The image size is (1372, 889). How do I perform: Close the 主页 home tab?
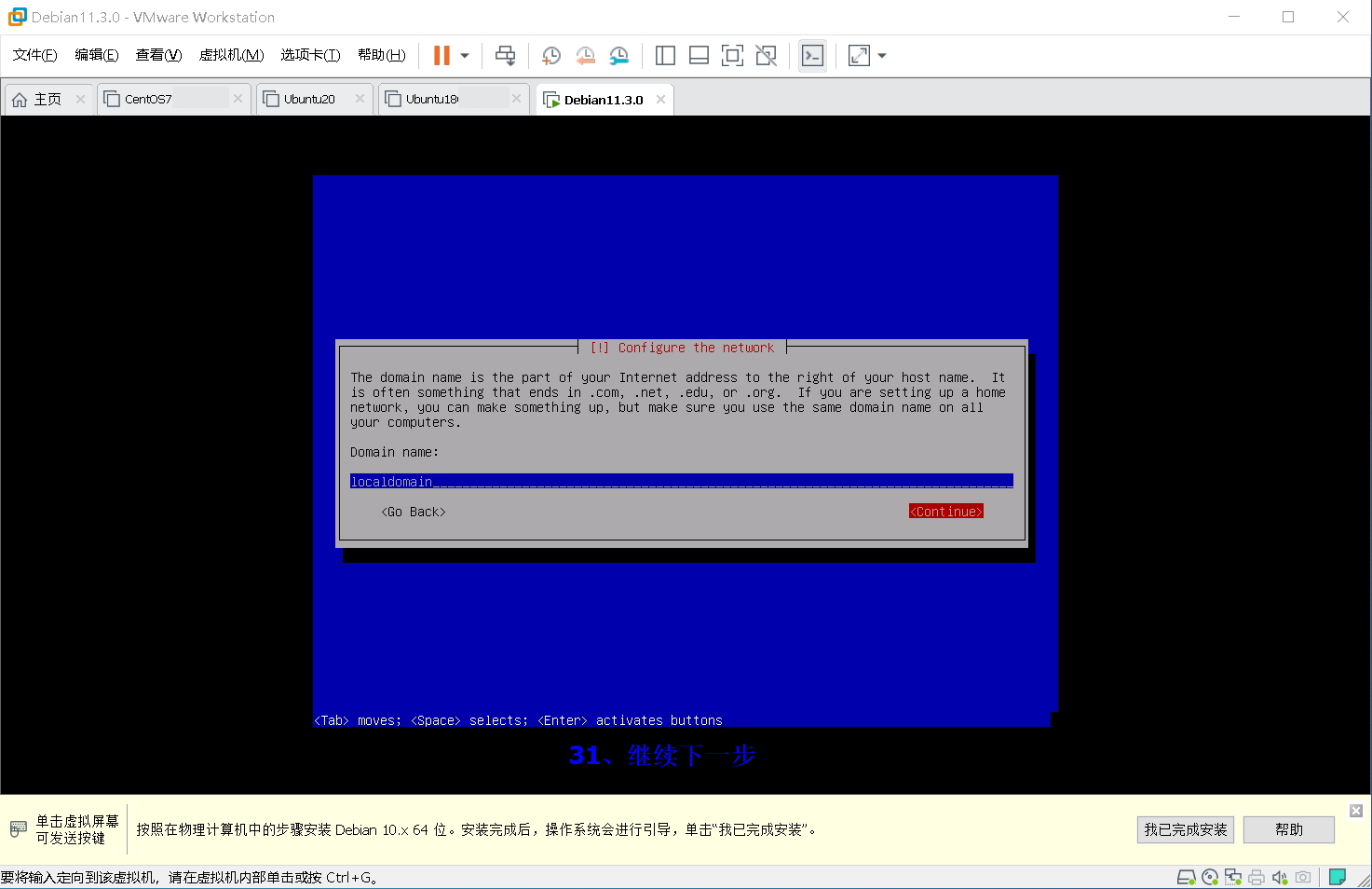(81, 99)
